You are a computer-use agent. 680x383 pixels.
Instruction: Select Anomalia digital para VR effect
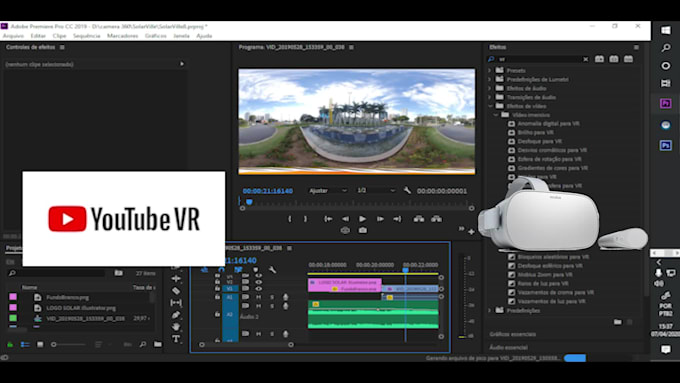click(x=549, y=124)
